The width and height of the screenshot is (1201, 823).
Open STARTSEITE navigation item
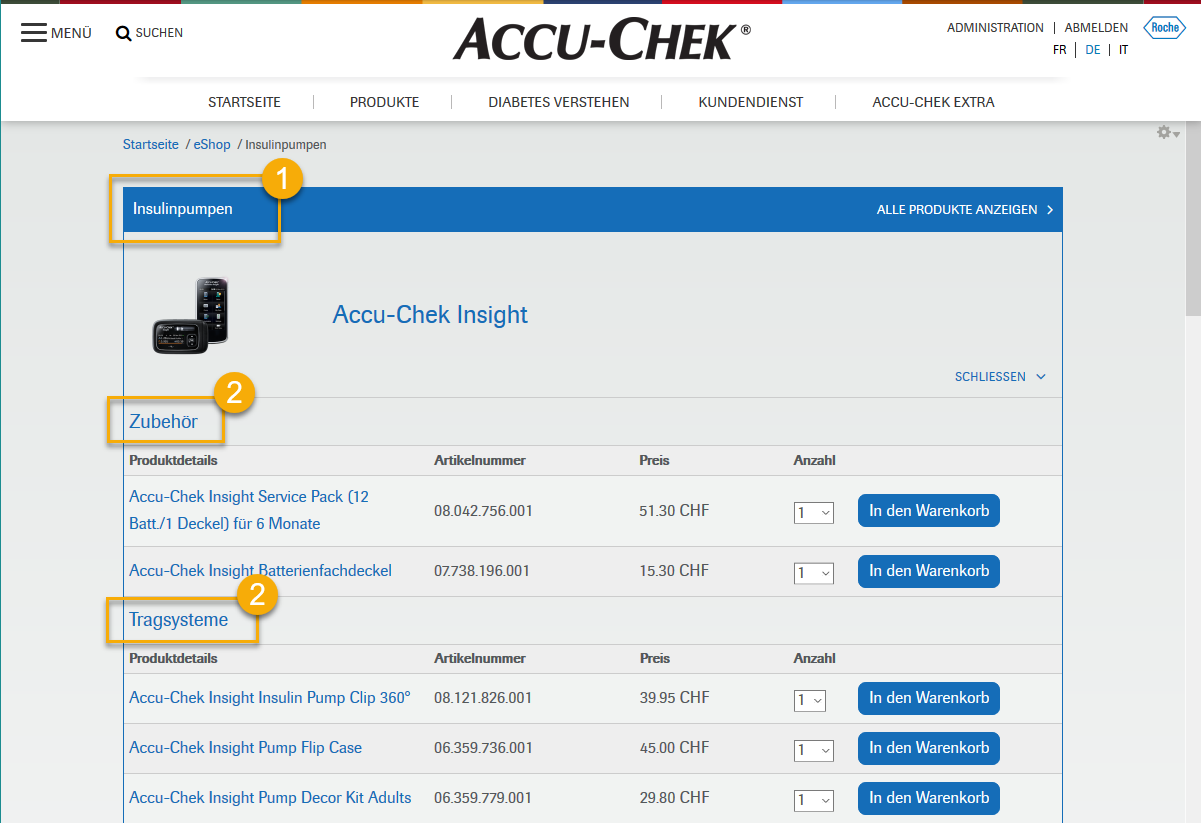244,102
